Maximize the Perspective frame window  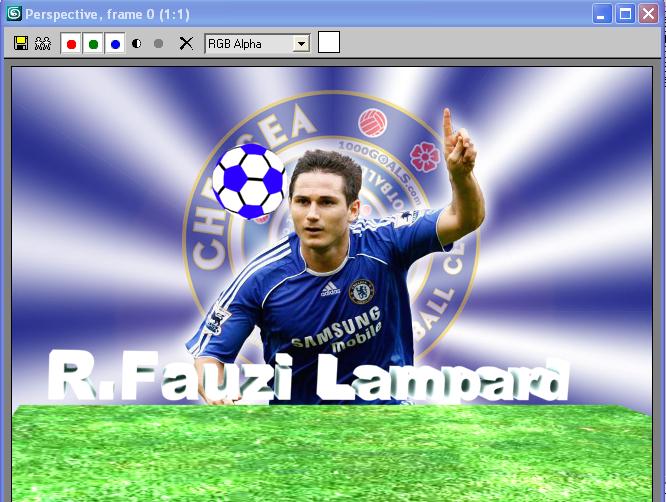625,14
